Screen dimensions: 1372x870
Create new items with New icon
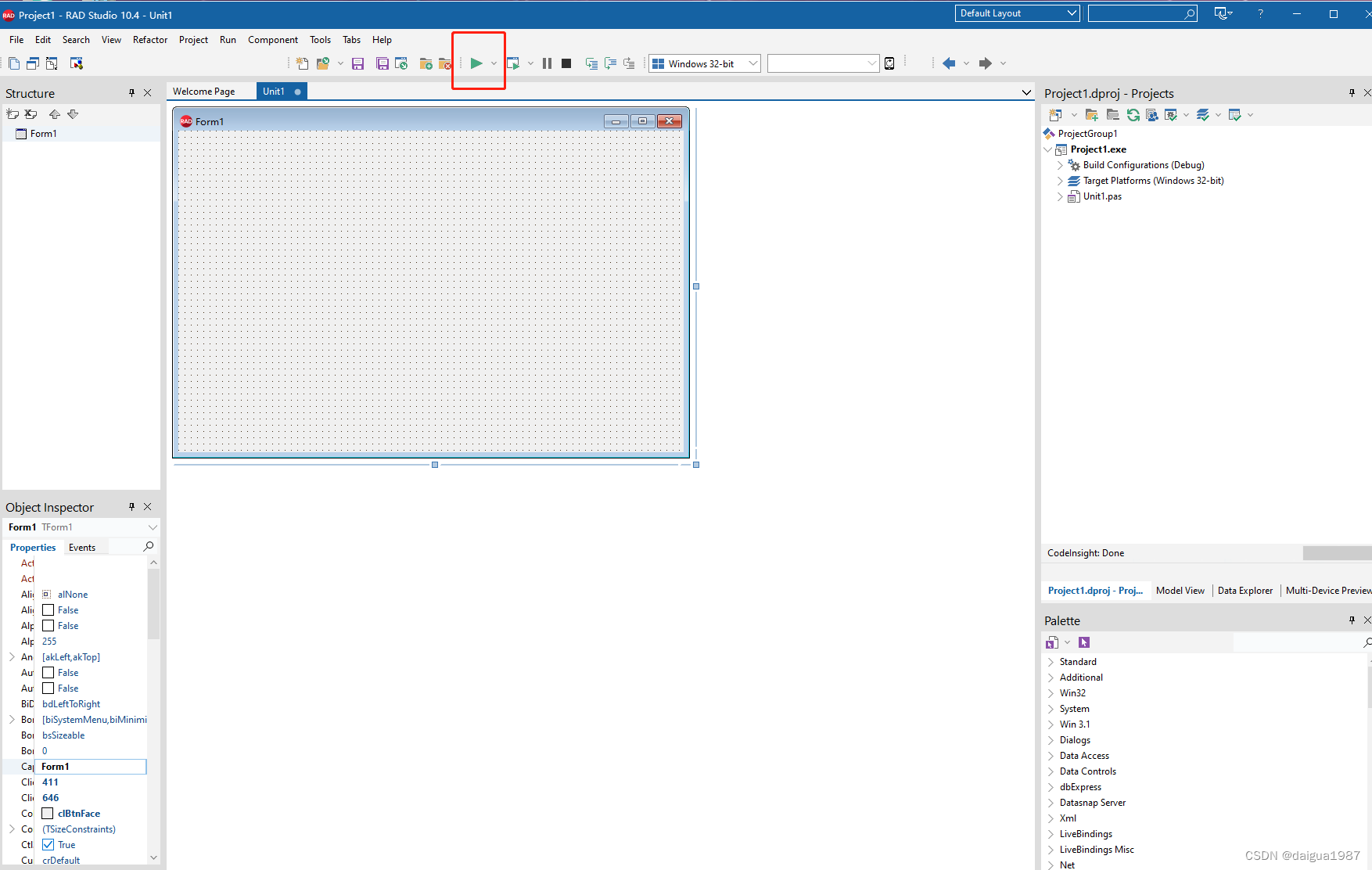302,63
